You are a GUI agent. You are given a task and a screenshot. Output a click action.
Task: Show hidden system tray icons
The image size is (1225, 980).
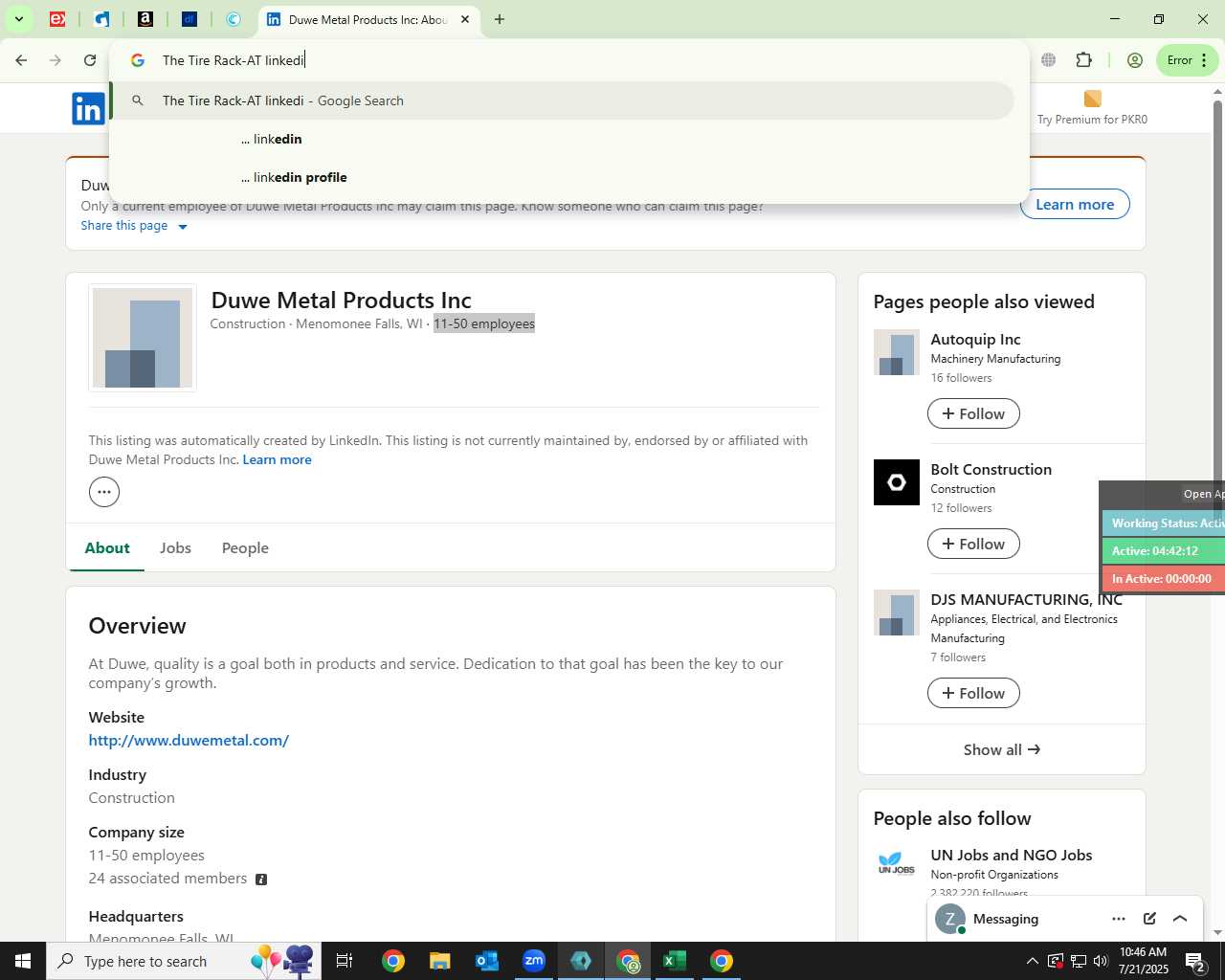(x=1032, y=961)
